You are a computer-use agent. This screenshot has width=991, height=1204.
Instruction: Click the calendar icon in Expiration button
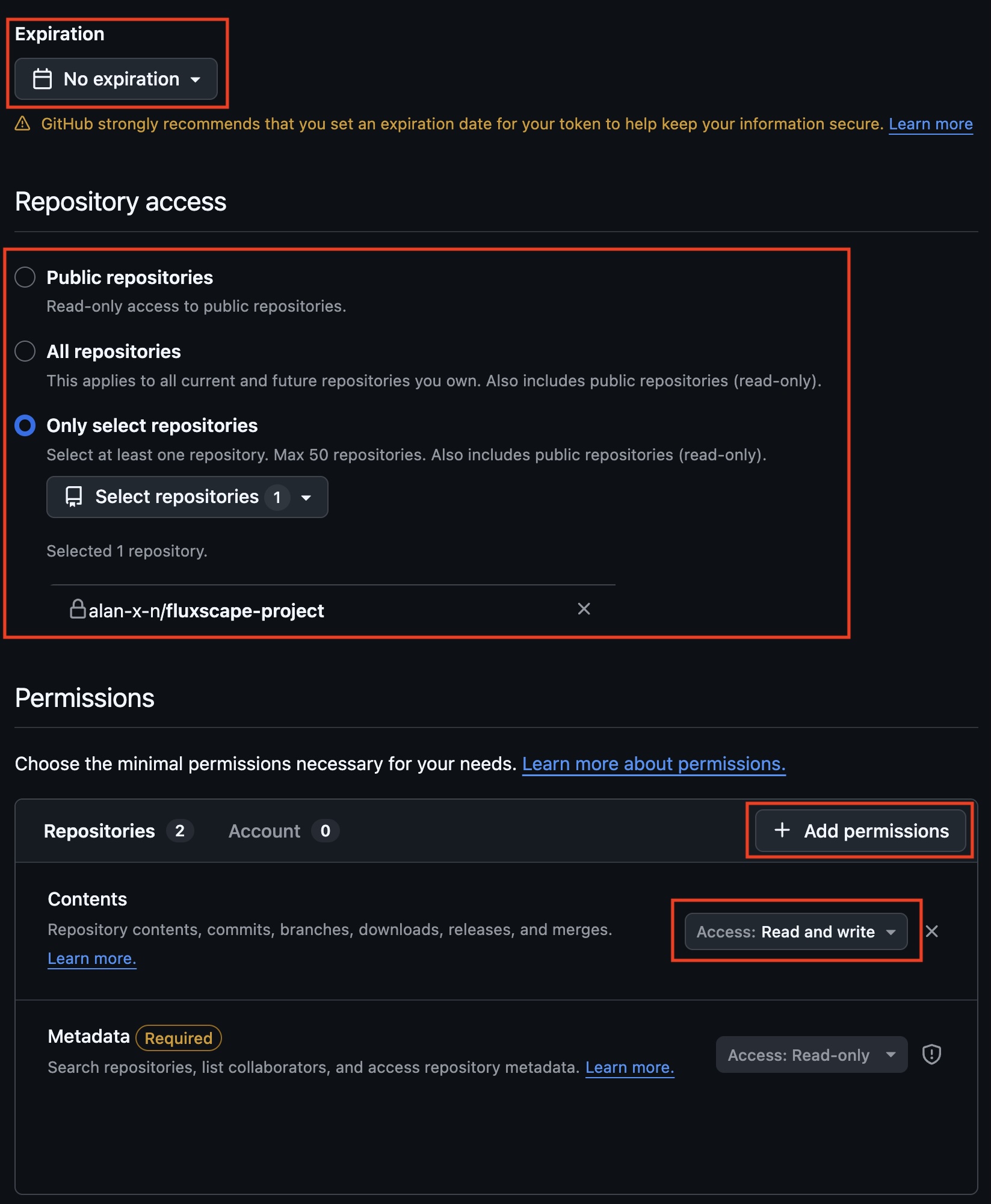(x=42, y=79)
